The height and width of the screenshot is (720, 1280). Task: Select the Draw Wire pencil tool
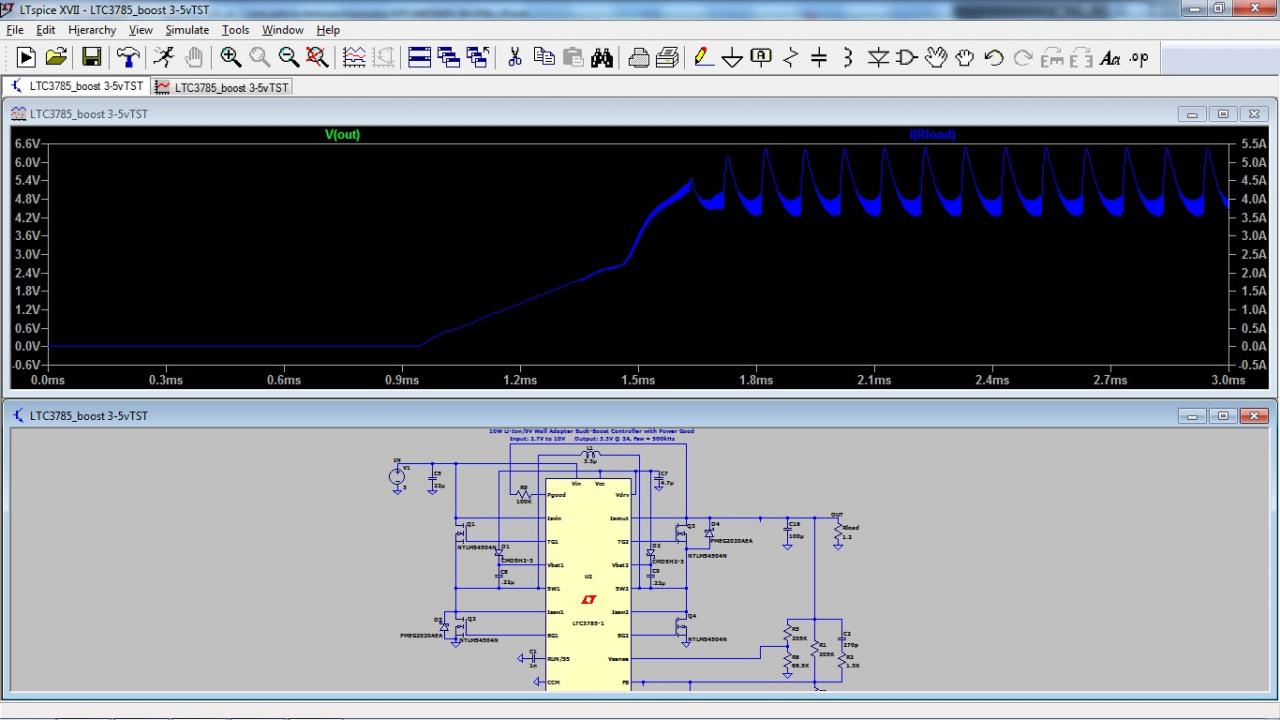pos(704,58)
